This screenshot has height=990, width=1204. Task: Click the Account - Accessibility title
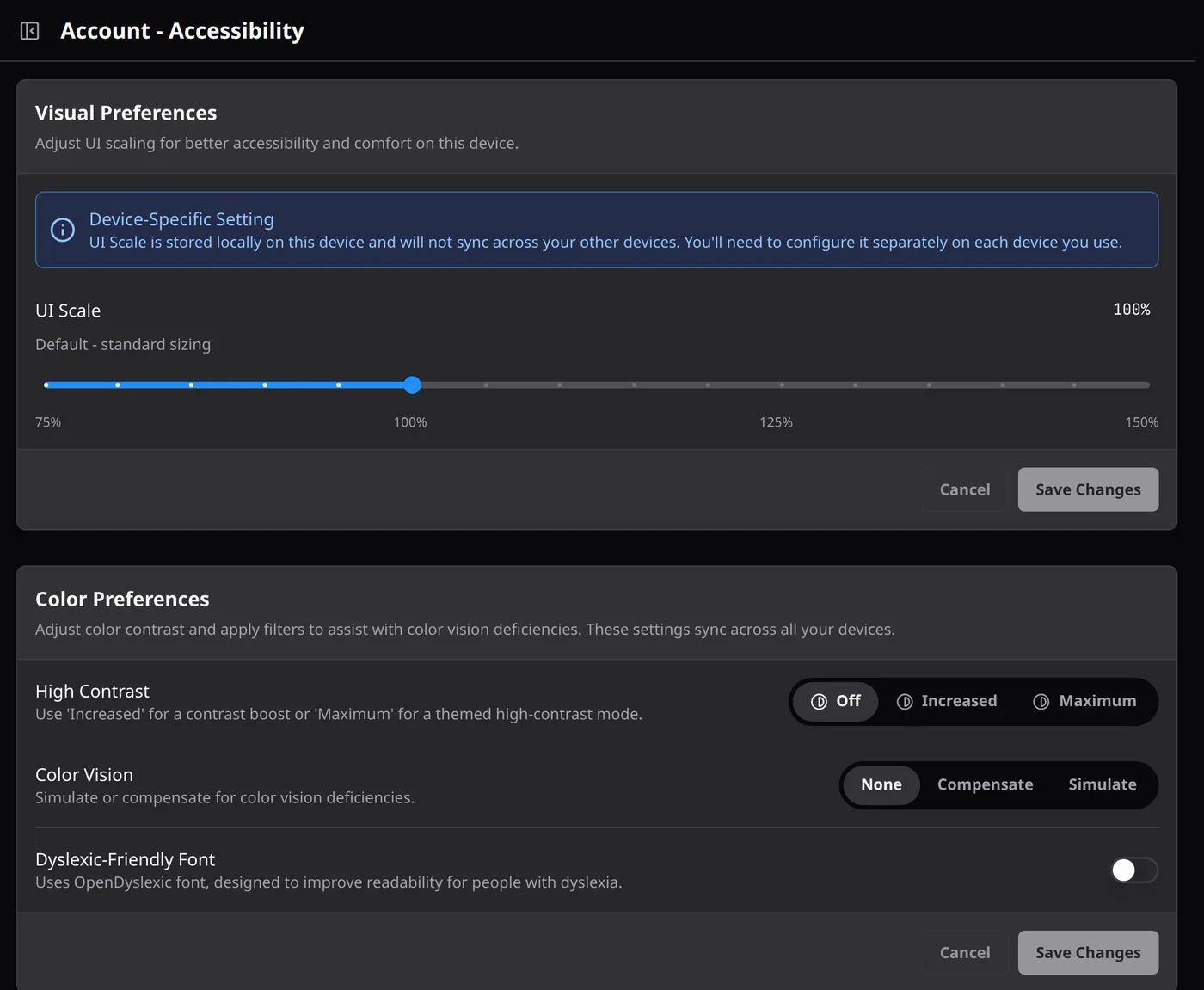click(x=182, y=31)
